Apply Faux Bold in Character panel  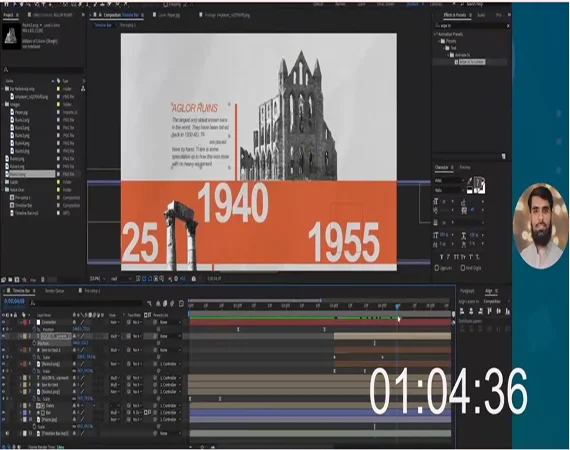pyautogui.click(x=442, y=257)
